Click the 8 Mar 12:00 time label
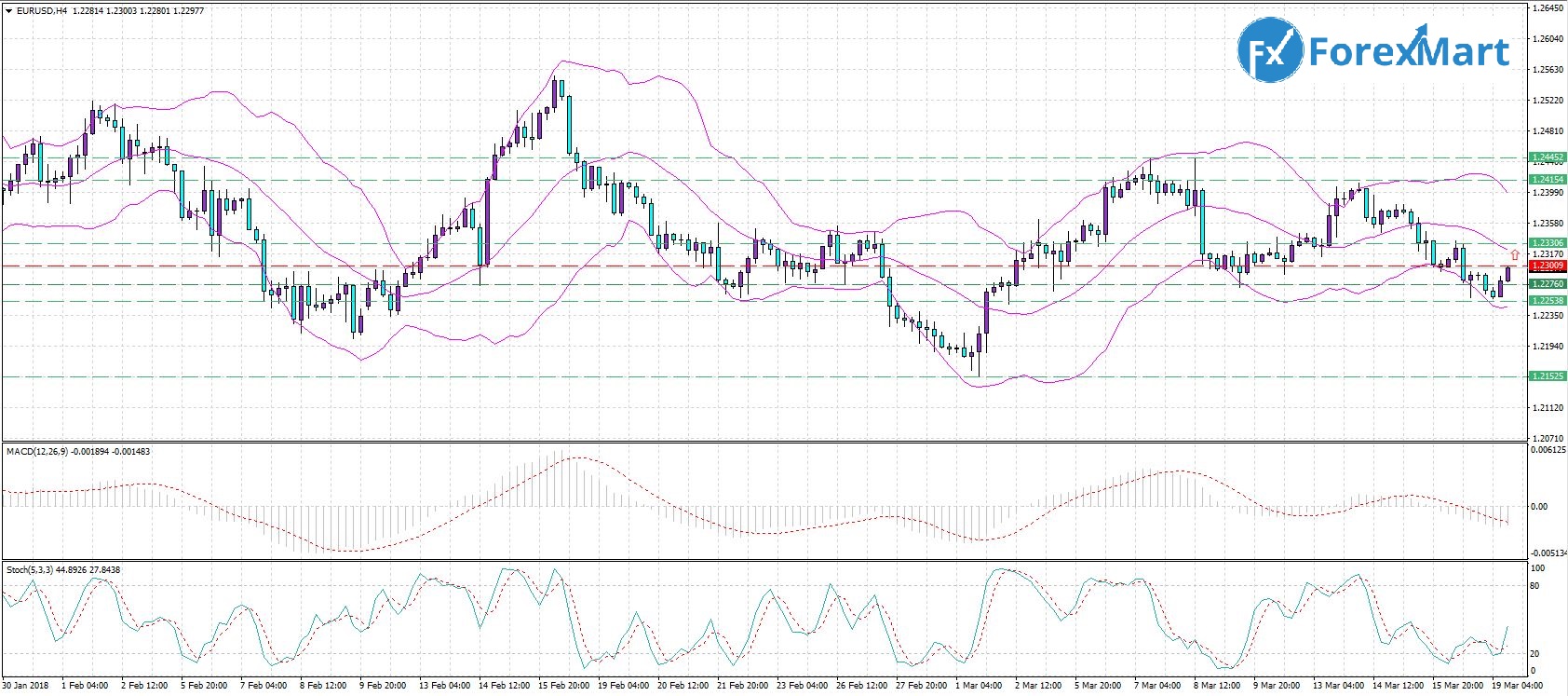The width and height of the screenshot is (1568, 696). click(x=1217, y=686)
